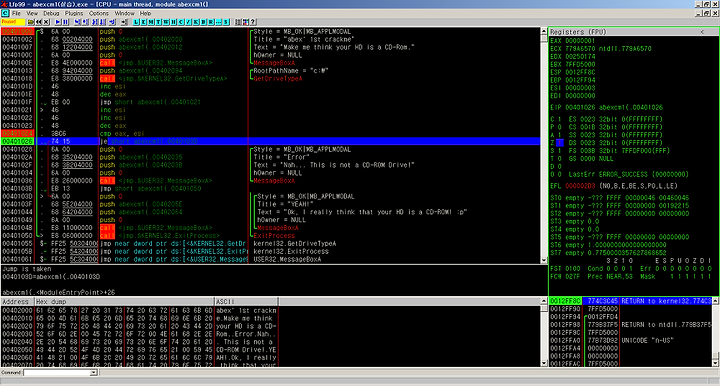Click the Step over toolbar icon
Image resolution: width=720 pixels, height=386 pixels.
pos(85,22)
